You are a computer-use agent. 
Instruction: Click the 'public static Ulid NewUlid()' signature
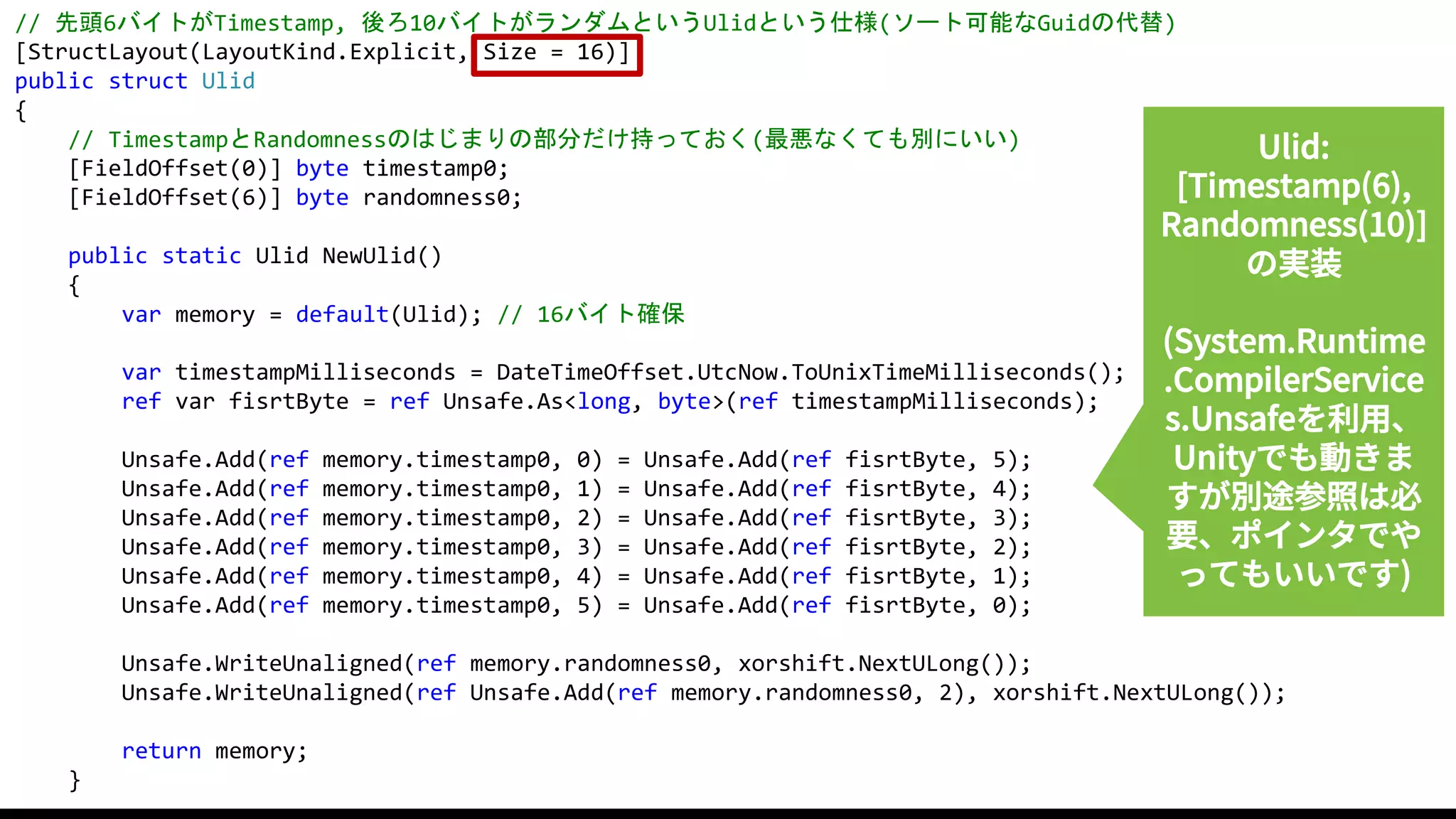(x=255, y=256)
